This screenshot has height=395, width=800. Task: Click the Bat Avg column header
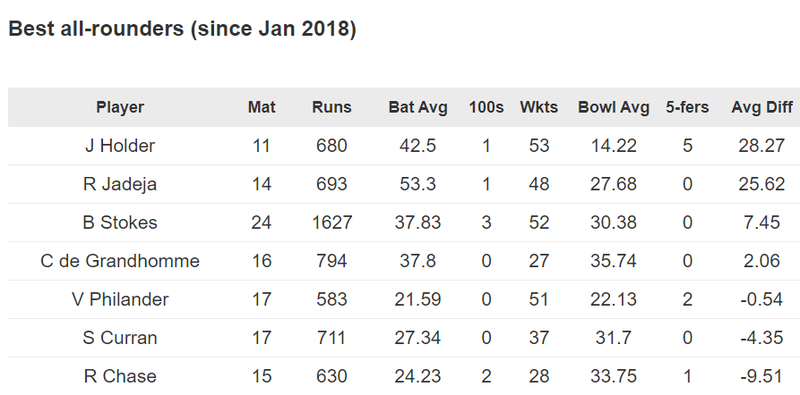pyautogui.click(x=418, y=107)
